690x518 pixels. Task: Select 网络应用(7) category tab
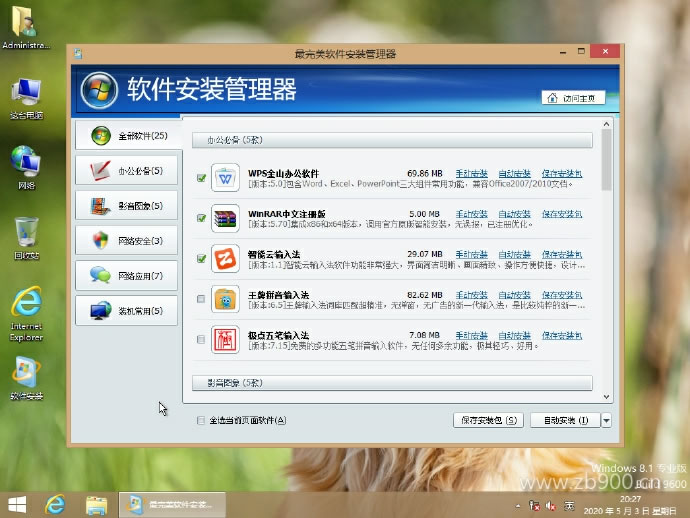click(x=126, y=276)
